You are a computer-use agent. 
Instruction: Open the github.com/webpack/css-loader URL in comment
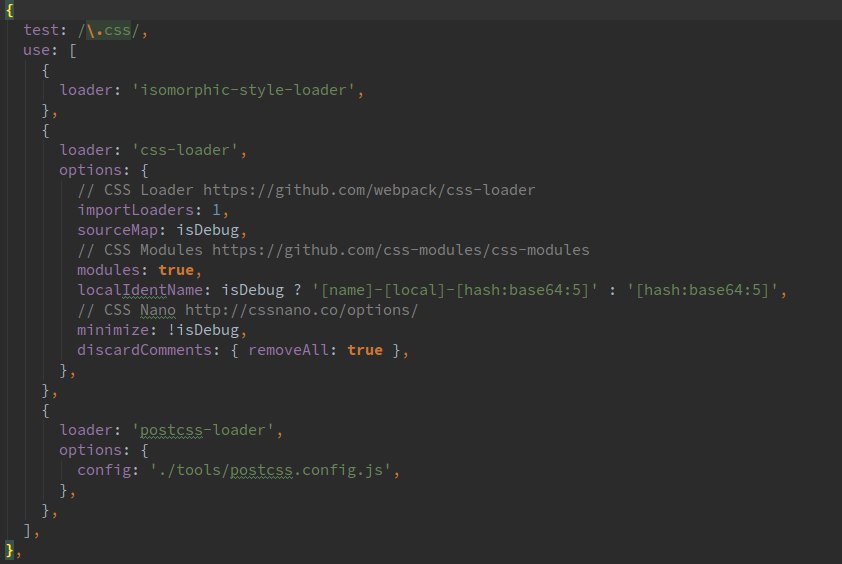369,190
